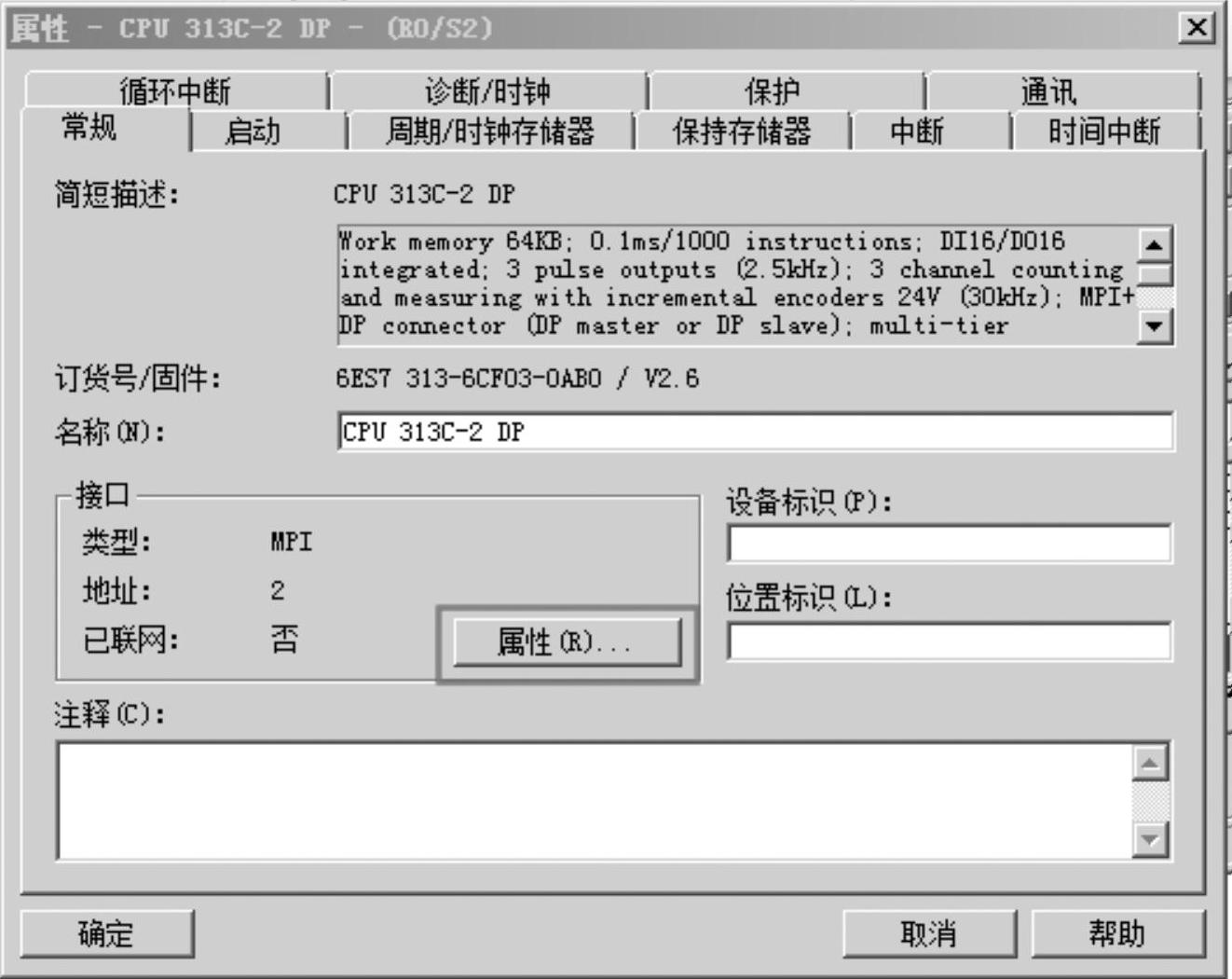Open help with the 帮助 button

(x=1116, y=933)
